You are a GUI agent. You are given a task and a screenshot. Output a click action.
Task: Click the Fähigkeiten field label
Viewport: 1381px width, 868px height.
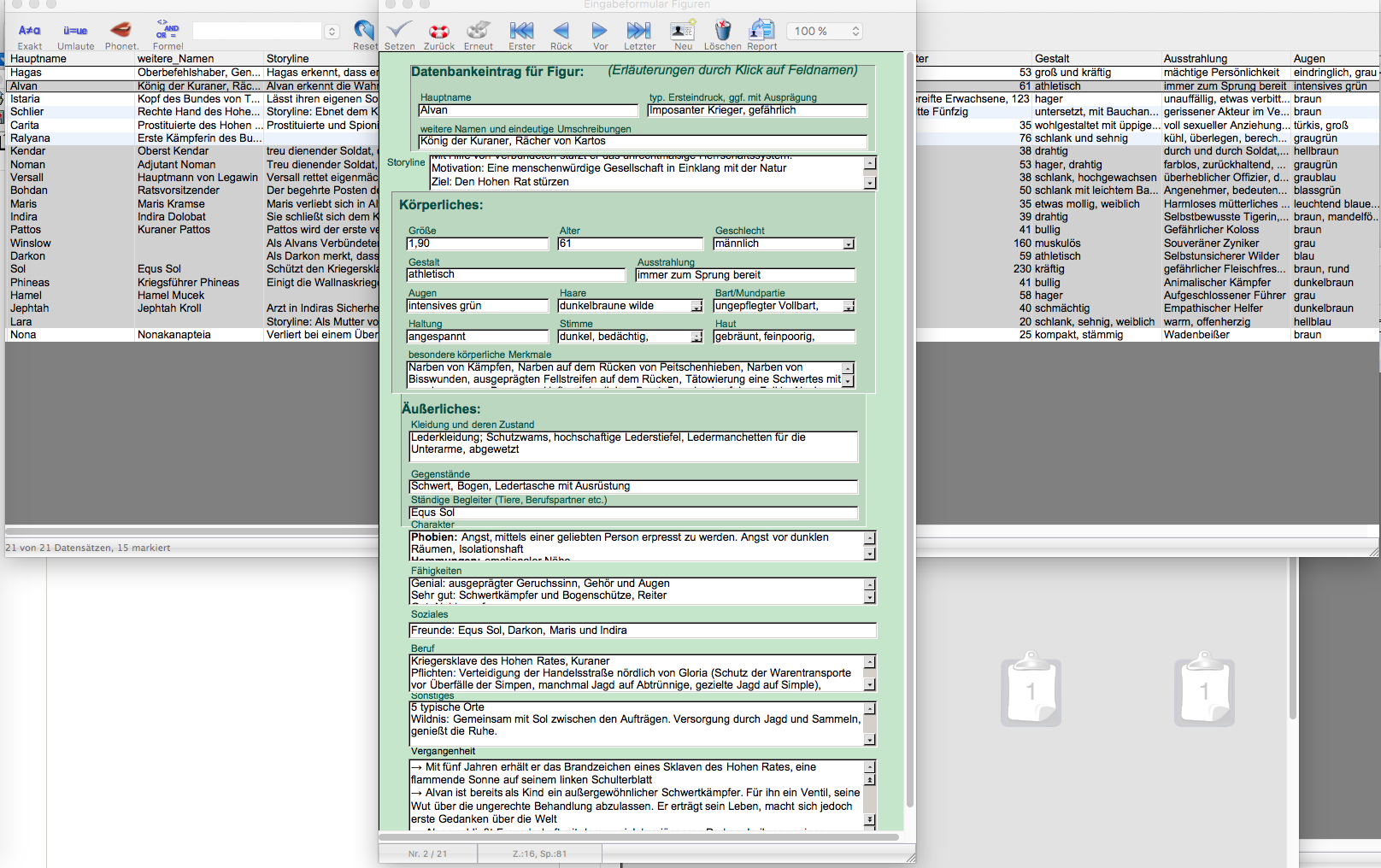[x=436, y=571]
